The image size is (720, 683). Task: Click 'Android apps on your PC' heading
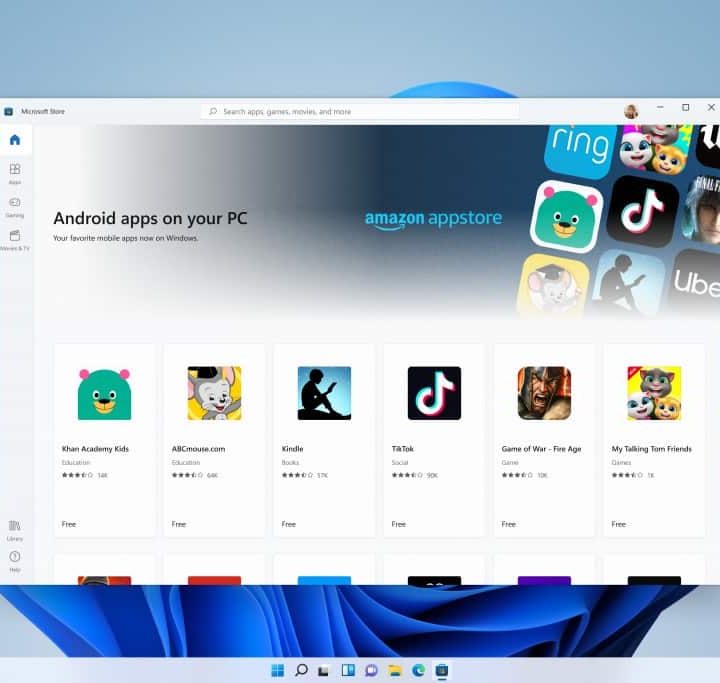coord(150,218)
